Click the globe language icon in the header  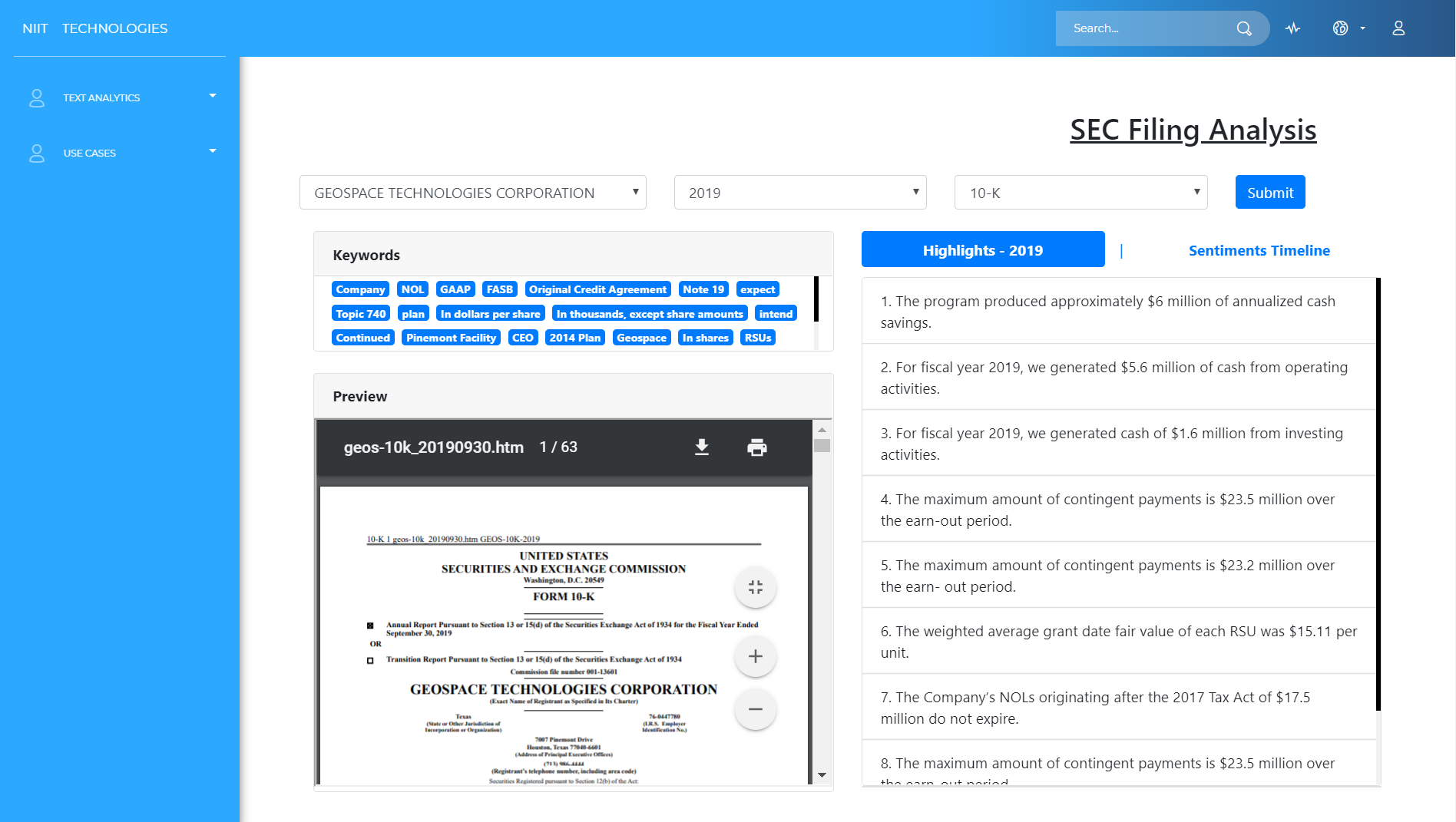(1340, 28)
